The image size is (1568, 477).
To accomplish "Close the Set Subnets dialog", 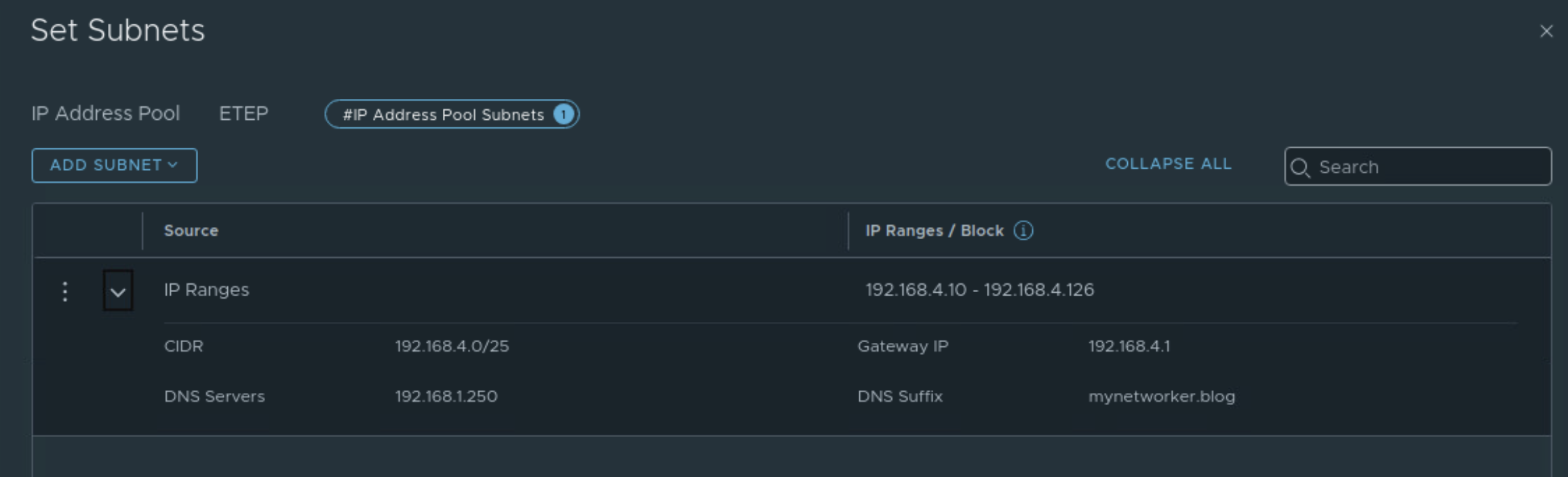I will pos(1546,31).
